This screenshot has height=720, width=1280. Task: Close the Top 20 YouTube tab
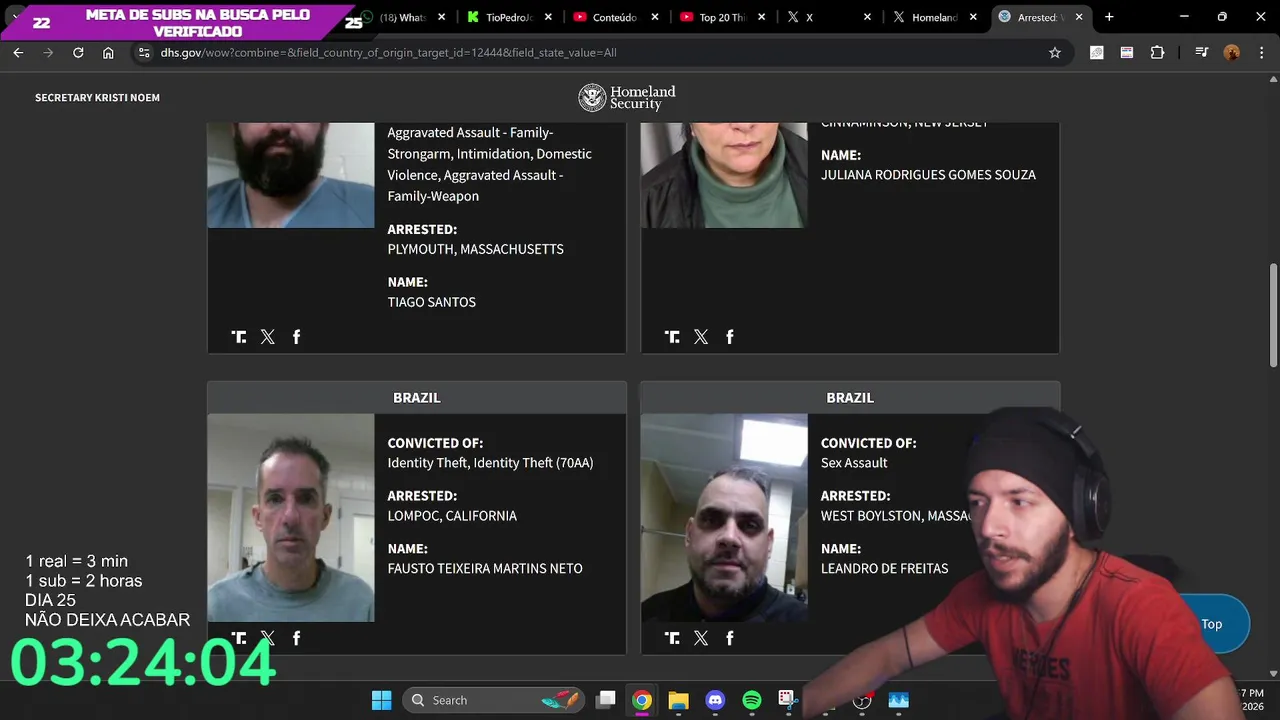point(761,17)
